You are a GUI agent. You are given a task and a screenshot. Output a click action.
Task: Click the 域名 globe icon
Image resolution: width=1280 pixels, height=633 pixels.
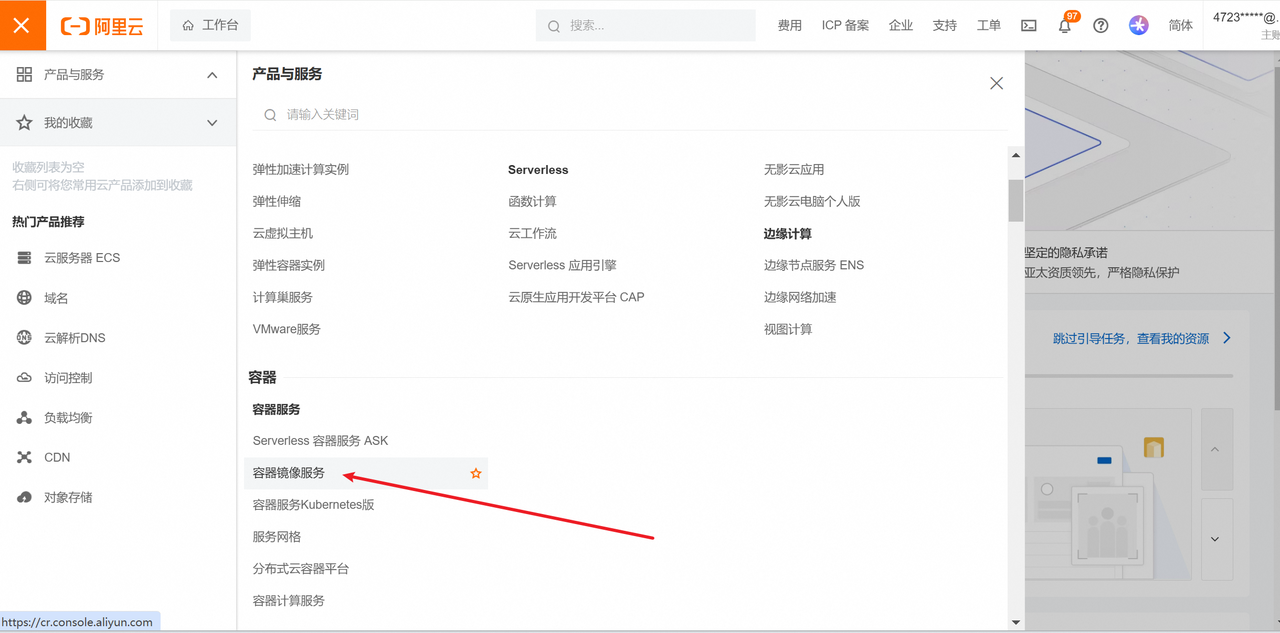coord(24,298)
